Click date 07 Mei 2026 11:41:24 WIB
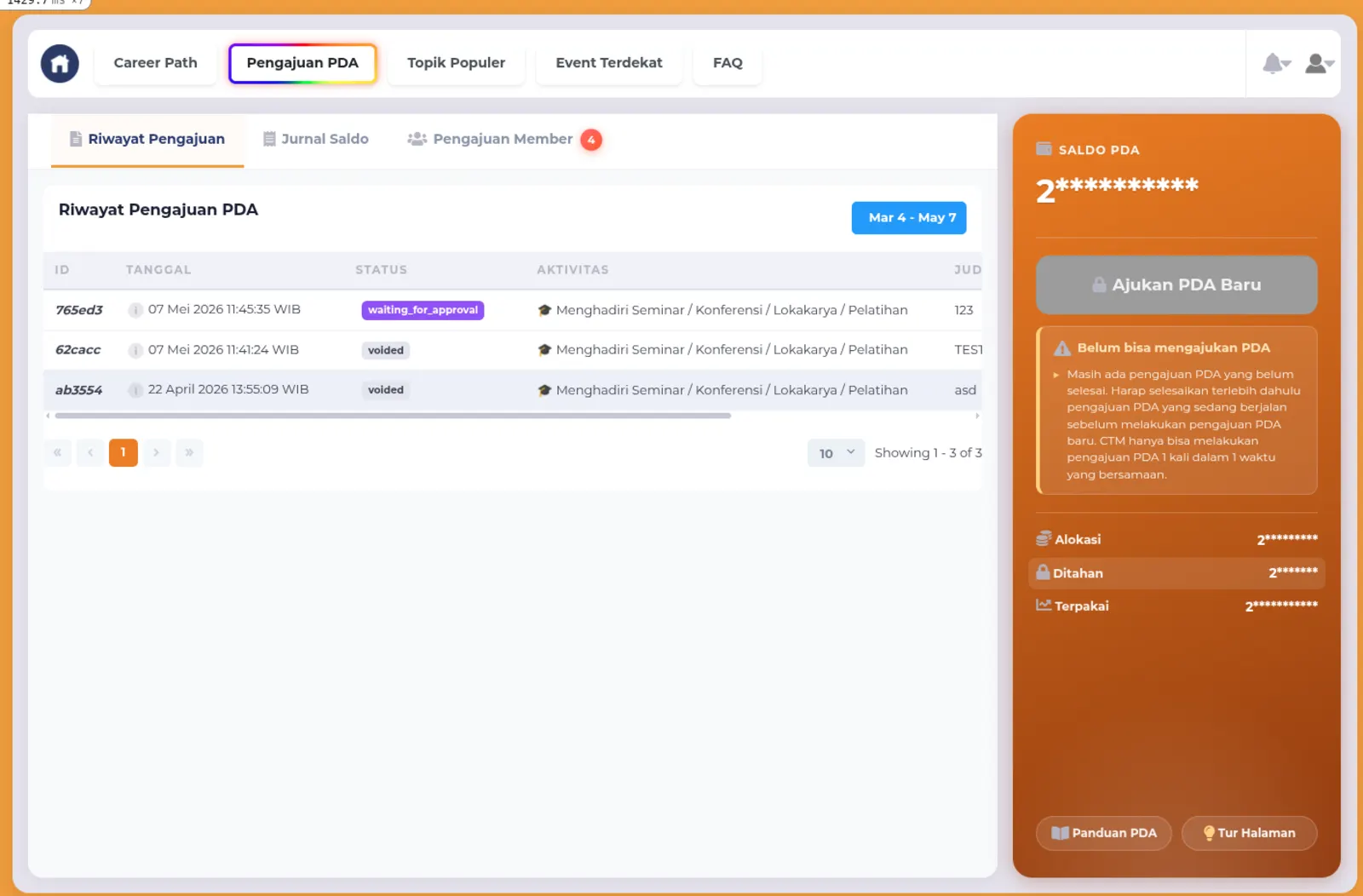The image size is (1363, 896). (223, 350)
